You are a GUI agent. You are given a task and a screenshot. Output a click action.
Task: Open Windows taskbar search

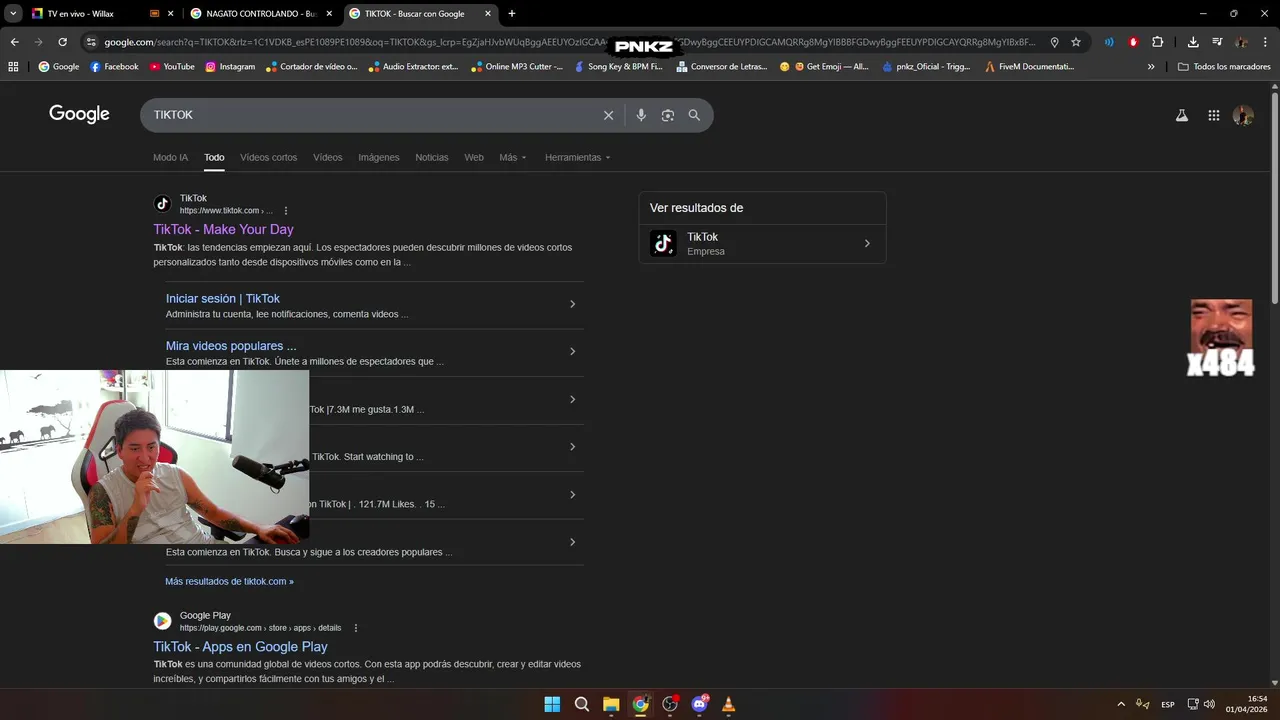click(x=582, y=704)
